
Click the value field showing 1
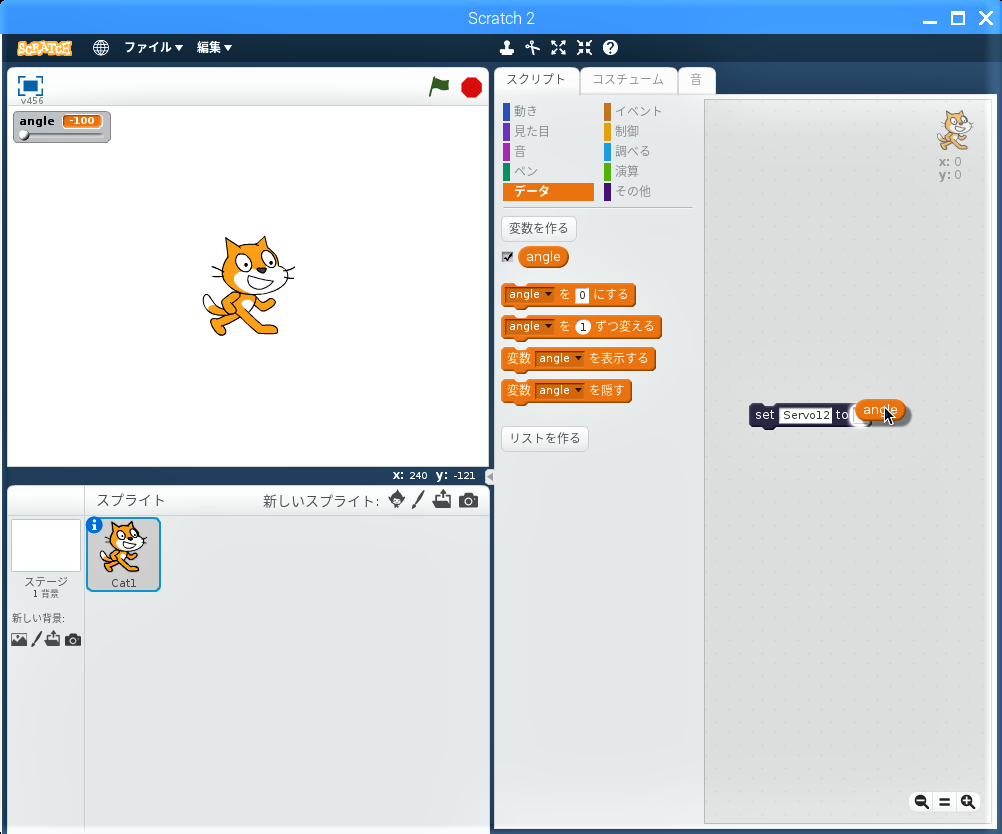coord(582,327)
